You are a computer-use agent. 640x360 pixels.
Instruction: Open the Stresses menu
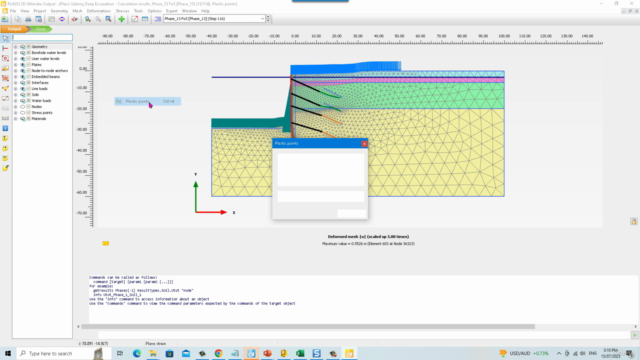pyautogui.click(x=122, y=11)
